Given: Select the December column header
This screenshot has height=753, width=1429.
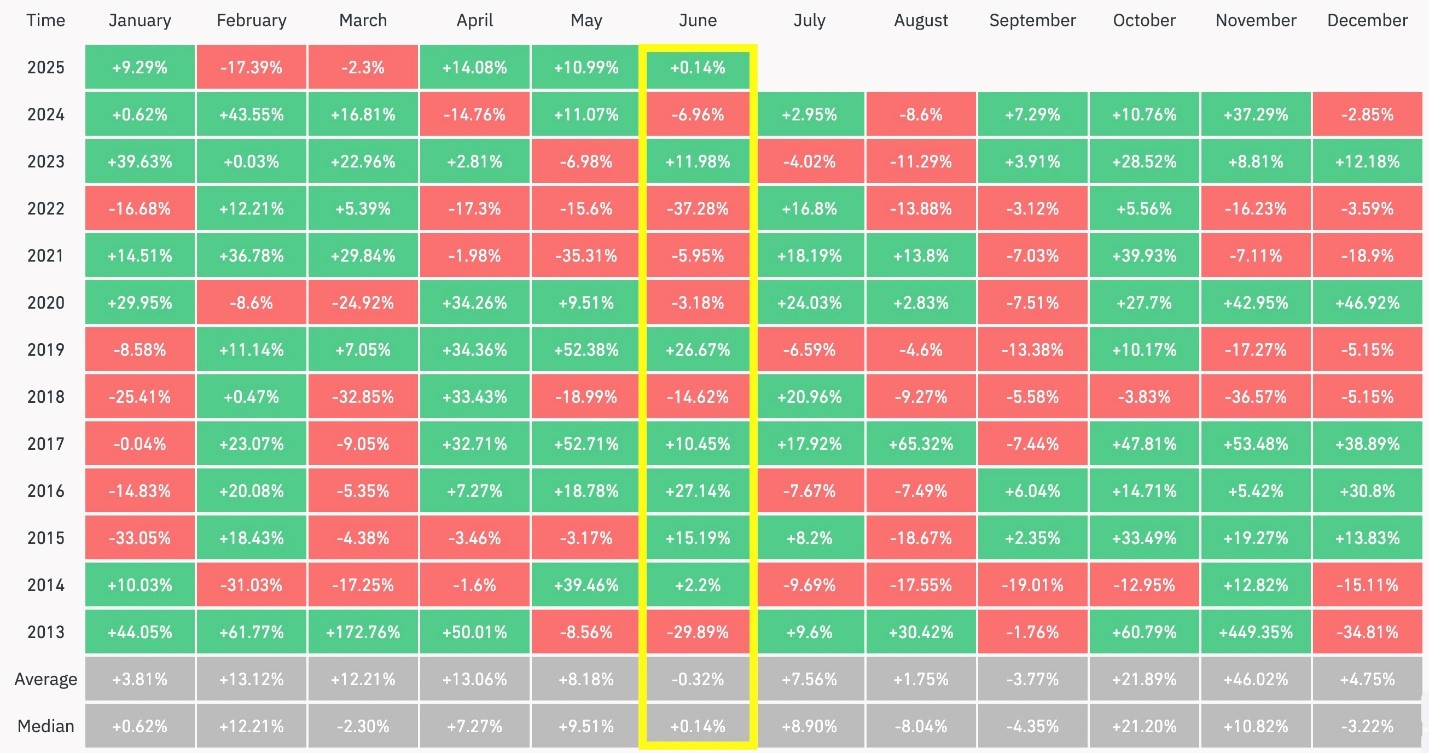Looking at the screenshot, I should point(1367,20).
